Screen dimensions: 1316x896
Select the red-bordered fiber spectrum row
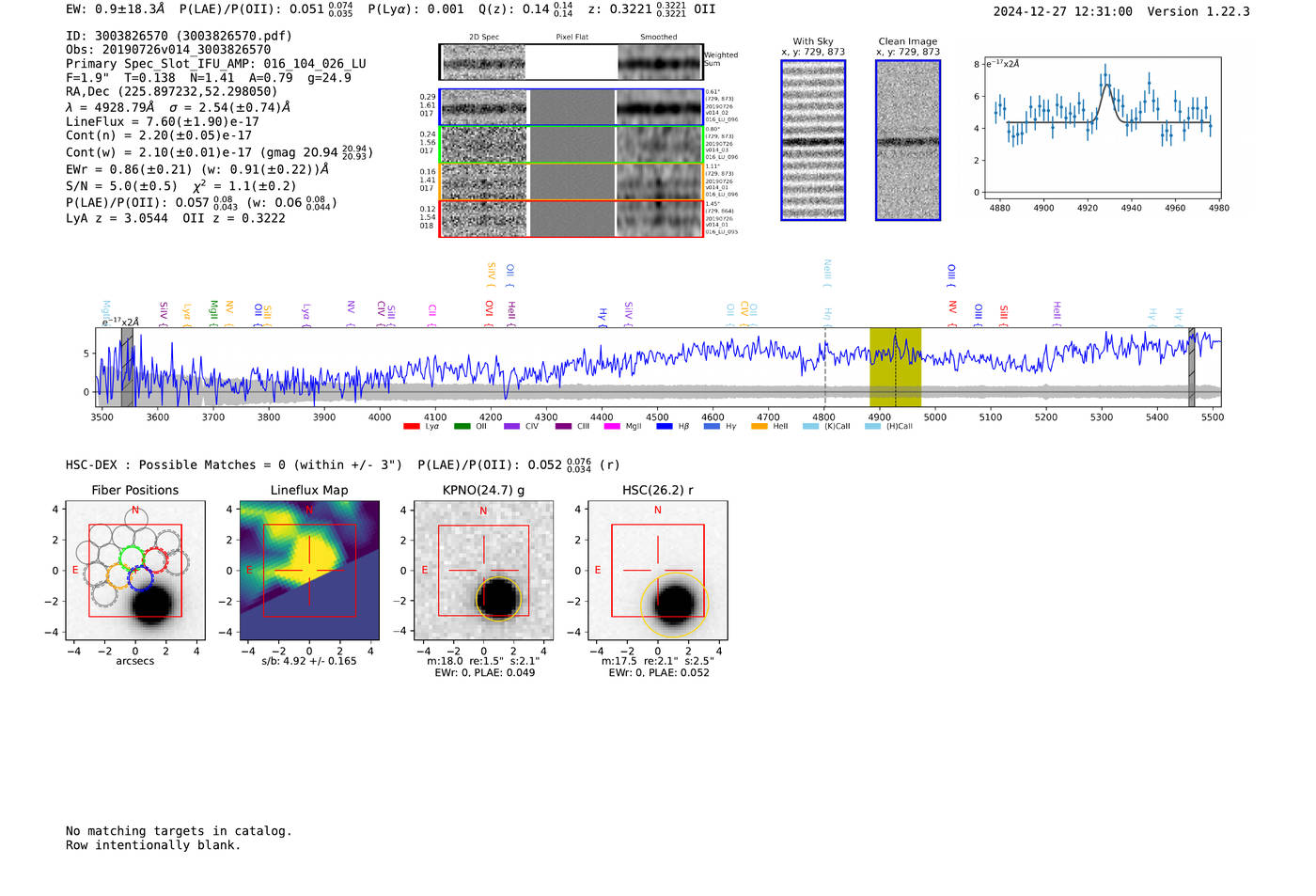point(572,218)
